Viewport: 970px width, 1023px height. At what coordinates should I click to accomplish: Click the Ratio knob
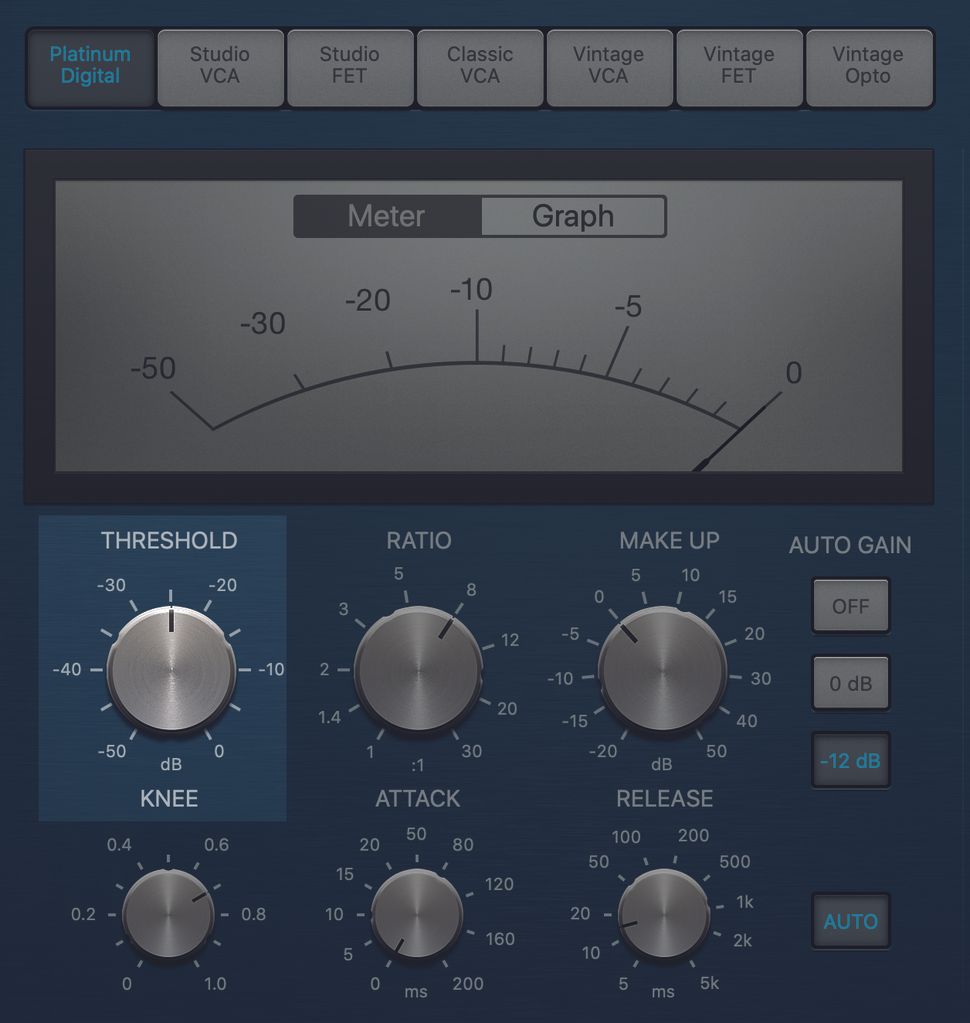[x=418, y=670]
